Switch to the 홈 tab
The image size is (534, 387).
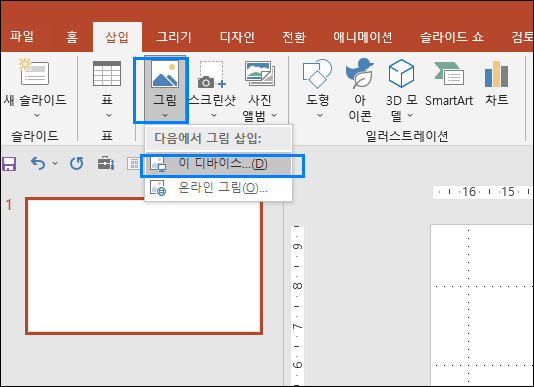72,36
